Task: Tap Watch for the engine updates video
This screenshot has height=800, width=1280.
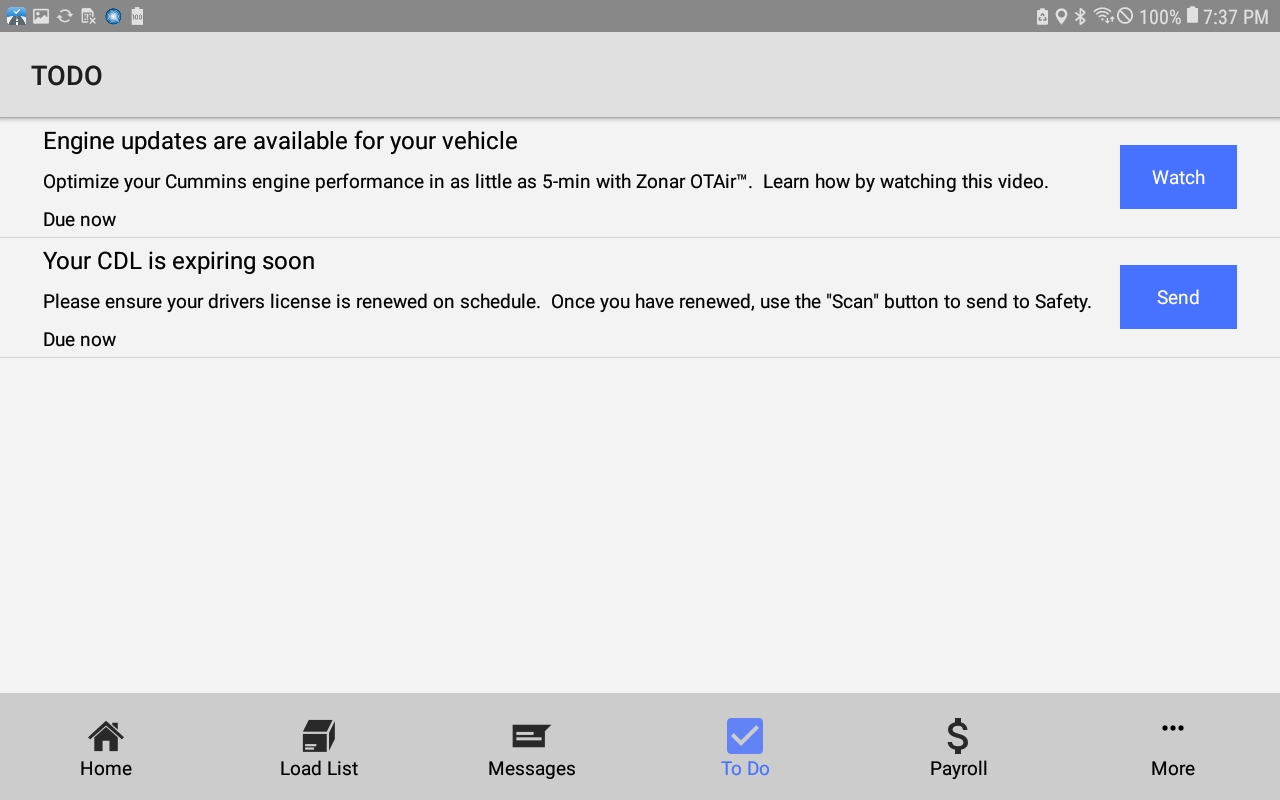Action: point(1178,177)
